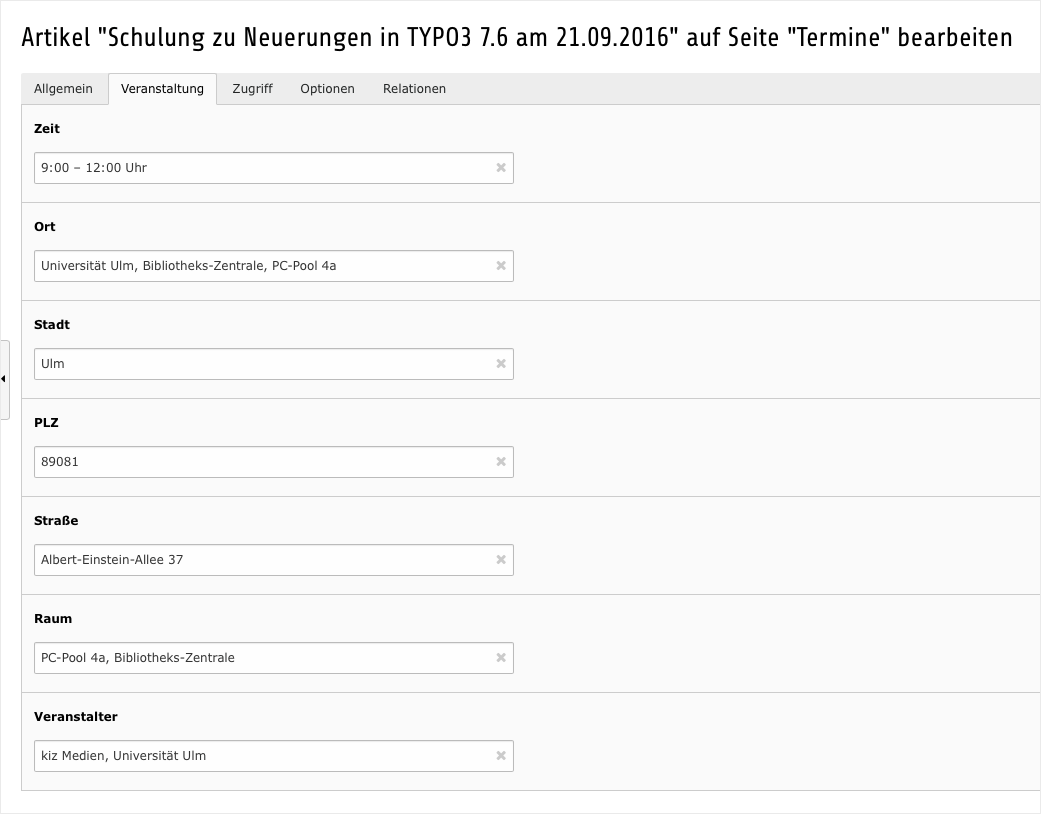Clear the Straße field using the X icon
This screenshot has width=1041, height=814.
click(x=501, y=560)
